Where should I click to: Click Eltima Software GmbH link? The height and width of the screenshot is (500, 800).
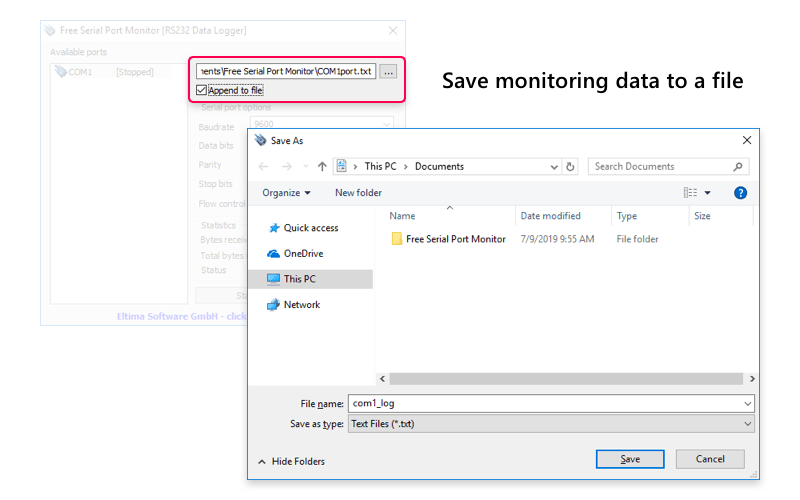pos(181,316)
